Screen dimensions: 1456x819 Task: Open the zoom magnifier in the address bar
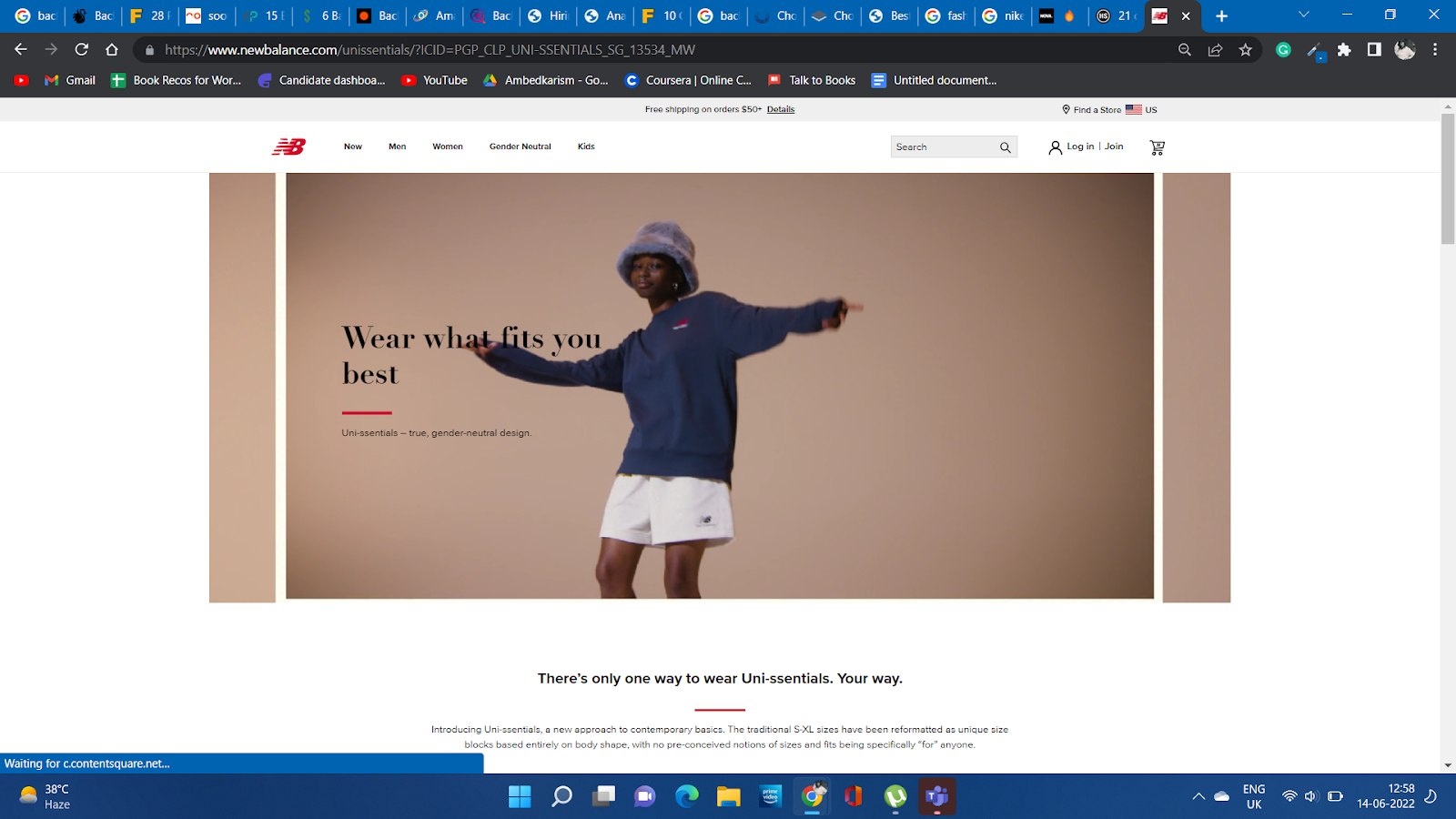[1185, 50]
